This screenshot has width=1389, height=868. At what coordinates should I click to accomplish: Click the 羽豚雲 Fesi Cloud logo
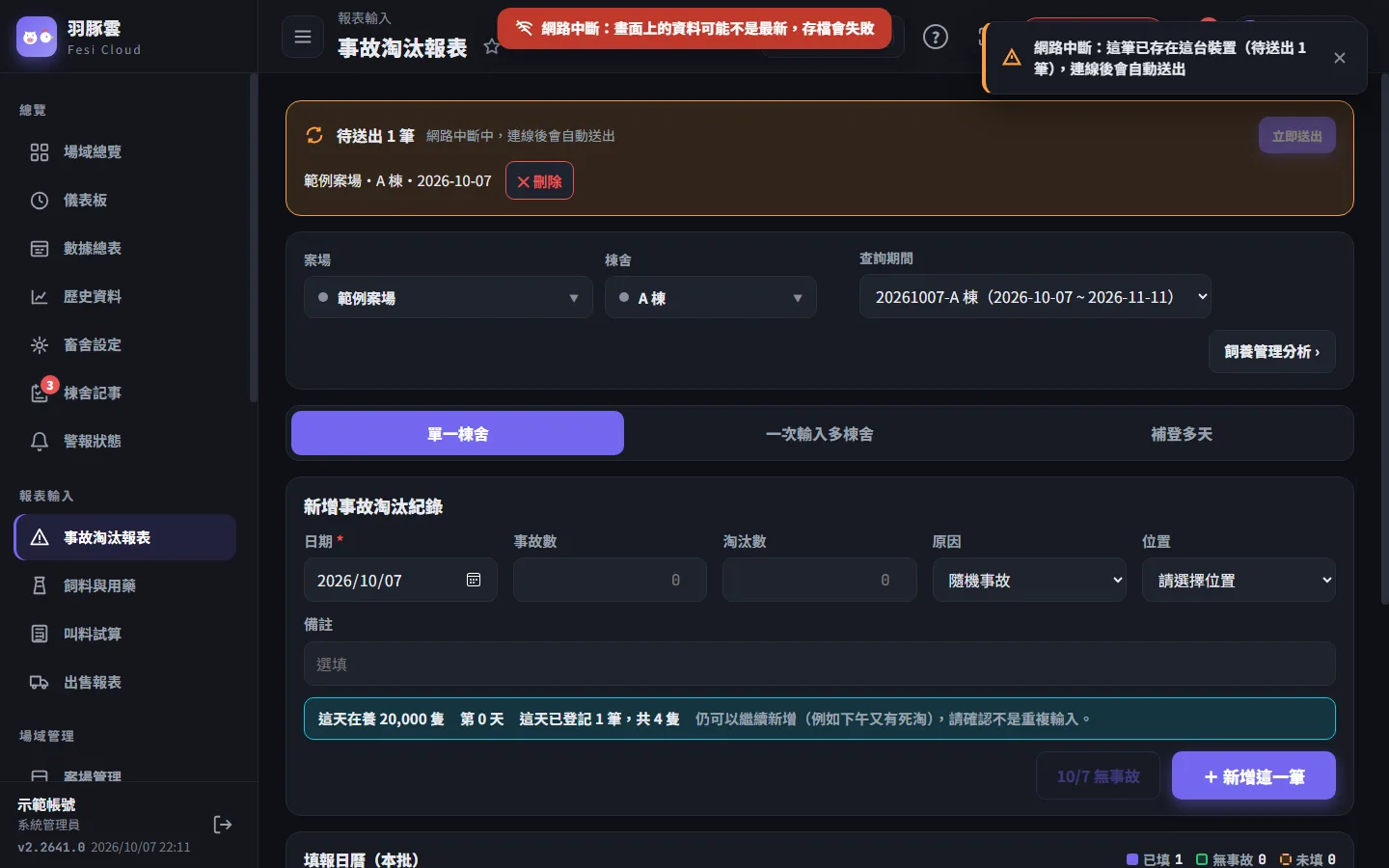79,38
